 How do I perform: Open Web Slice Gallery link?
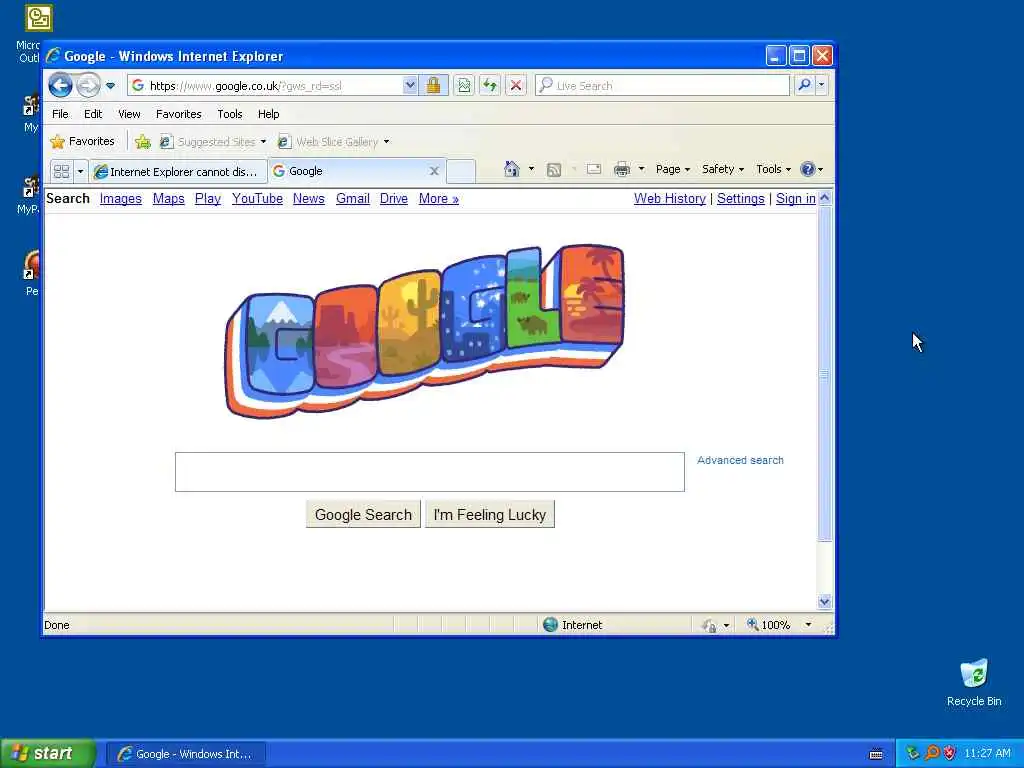point(334,142)
